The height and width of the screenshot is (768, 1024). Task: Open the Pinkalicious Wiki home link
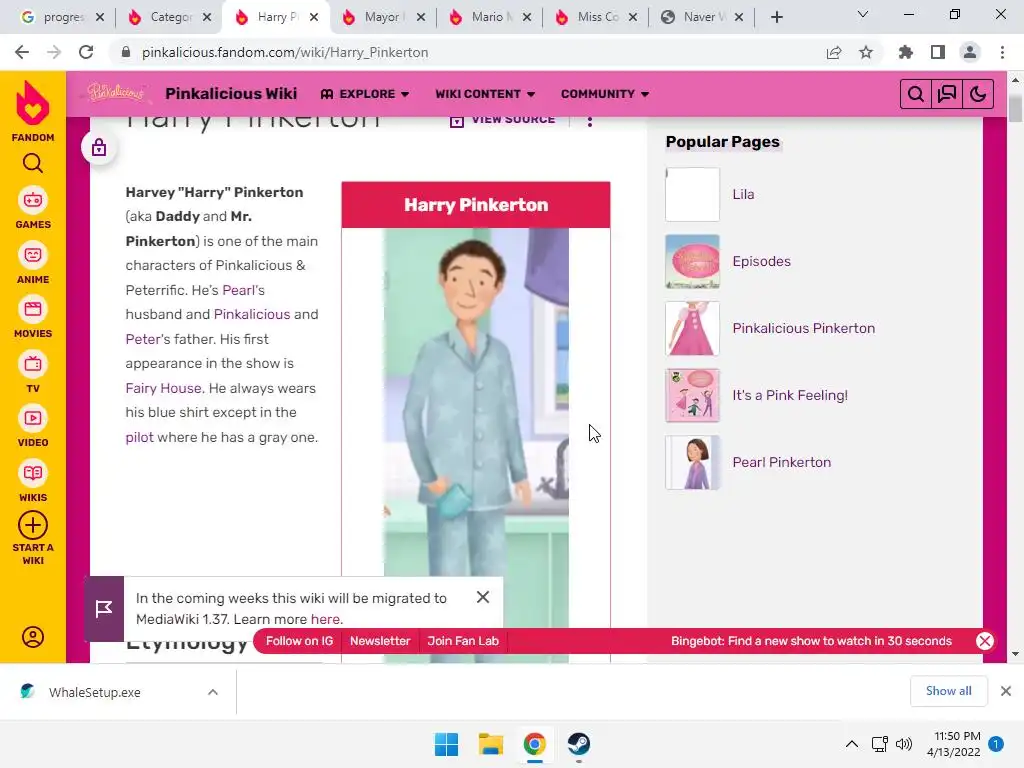pos(231,93)
